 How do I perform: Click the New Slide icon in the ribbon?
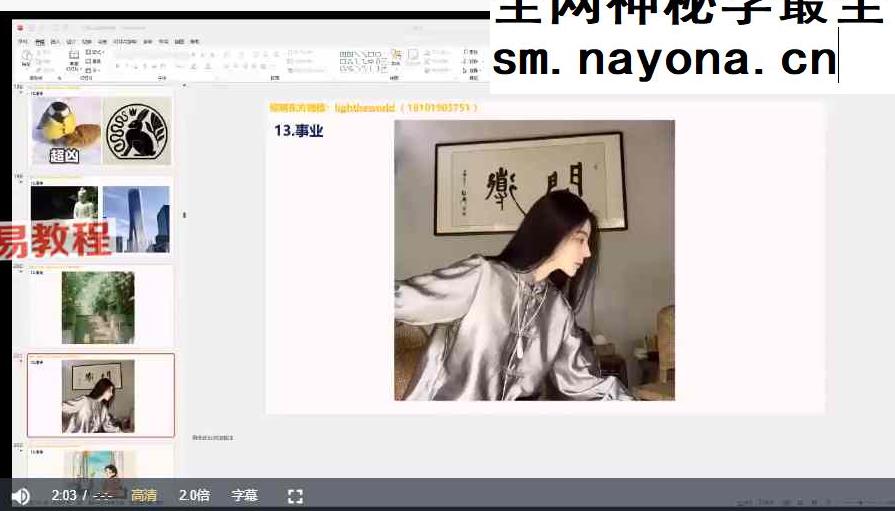[x=74, y=61]
